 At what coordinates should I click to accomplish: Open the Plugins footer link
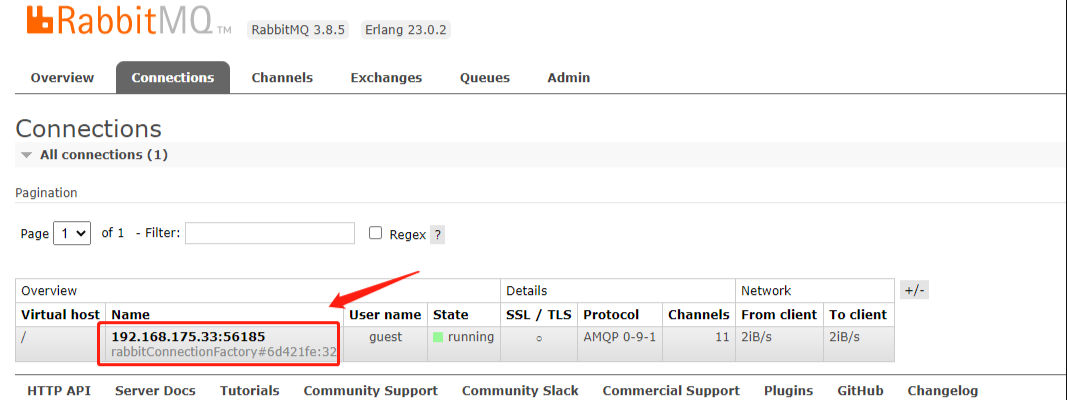tap(788, 390)
